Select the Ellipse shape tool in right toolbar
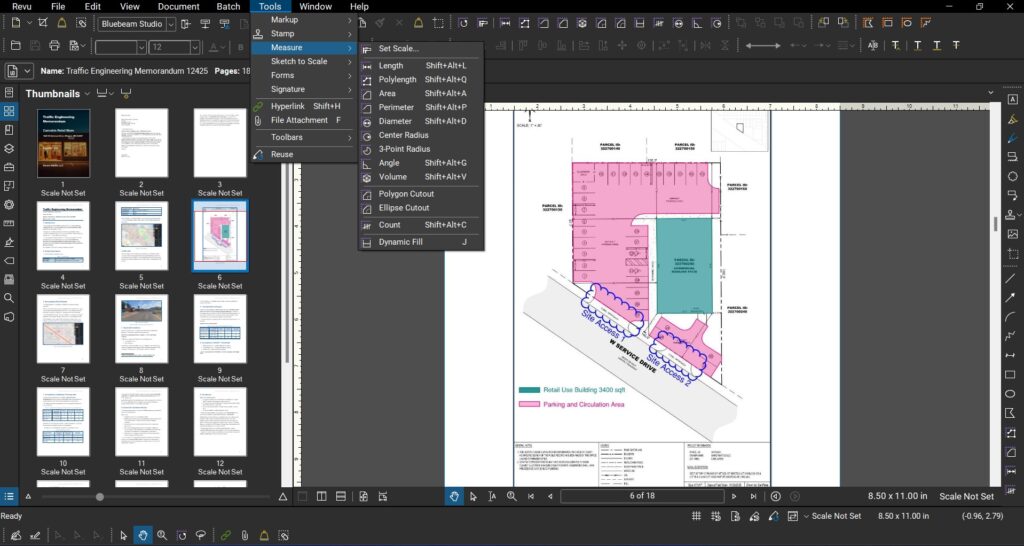Image resolution: width=1024 pixels, height=546 pixels. coord(1012,394)
